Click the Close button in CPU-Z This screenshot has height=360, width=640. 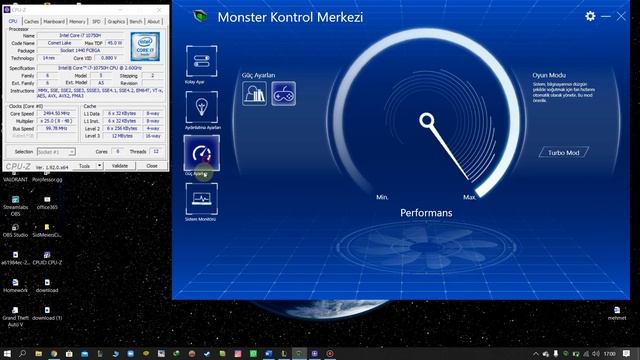coord(152,166)
